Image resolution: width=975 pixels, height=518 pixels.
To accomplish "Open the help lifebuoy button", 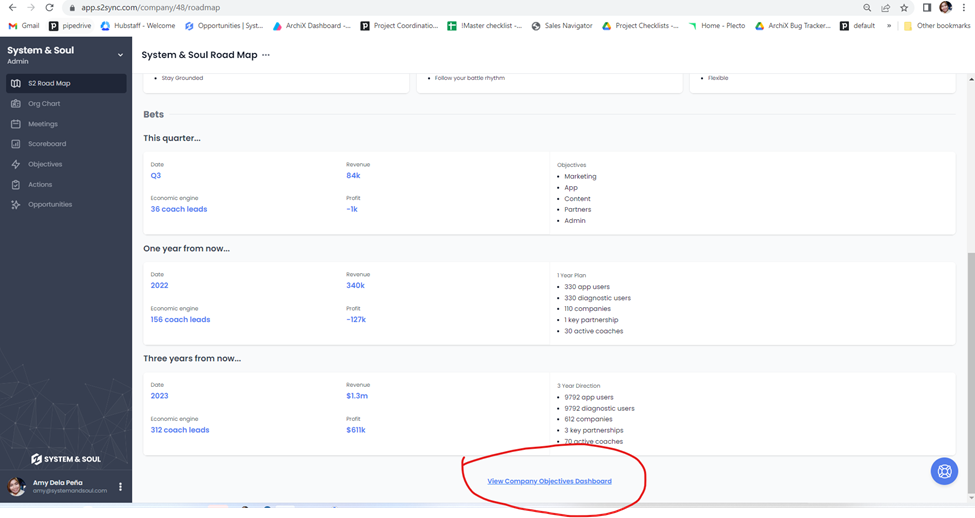I will (944, 471).
